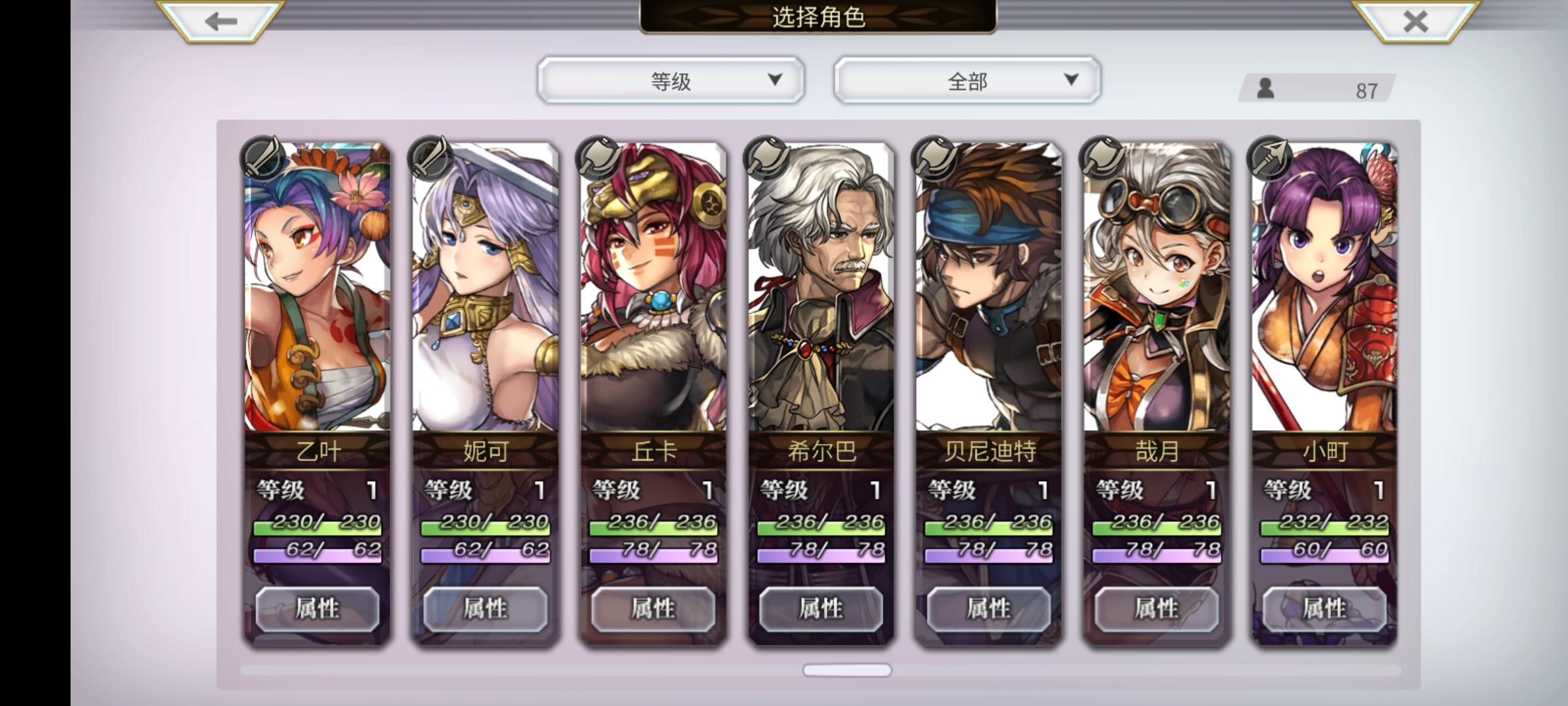Show 属性 details for 哉月
The height and width of the screenshot is (706, 1568).
pyautogui.click(x=1156, y=609)
